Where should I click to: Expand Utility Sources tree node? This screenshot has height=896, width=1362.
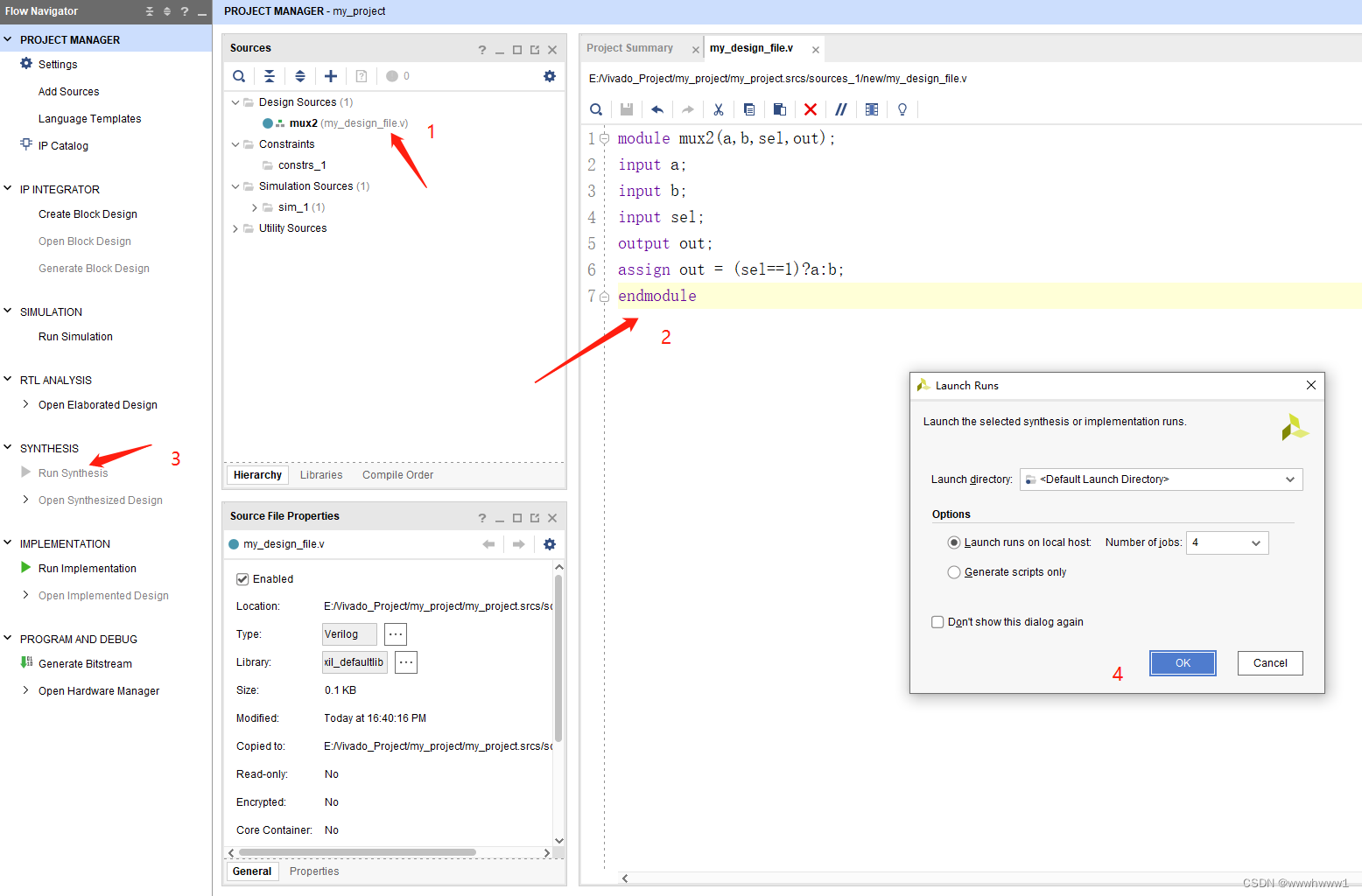point(235,228)
